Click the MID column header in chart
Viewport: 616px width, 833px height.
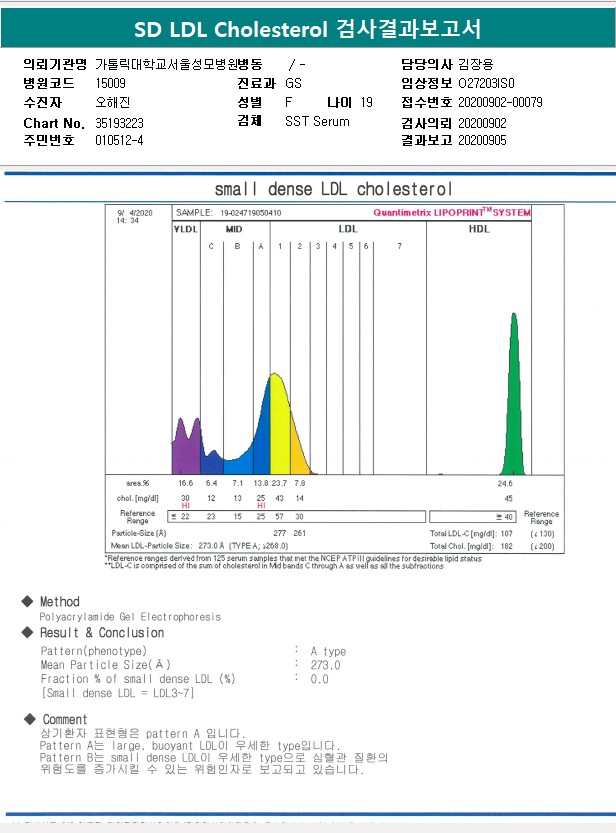[x=234, y=229]
